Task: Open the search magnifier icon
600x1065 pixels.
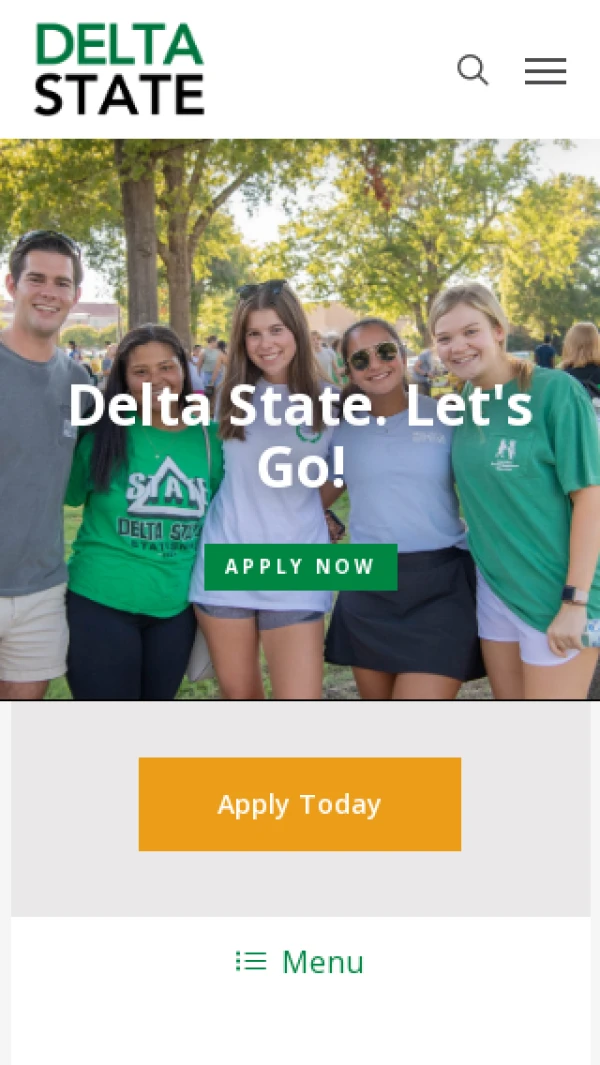Action: [x=473, y=70]
